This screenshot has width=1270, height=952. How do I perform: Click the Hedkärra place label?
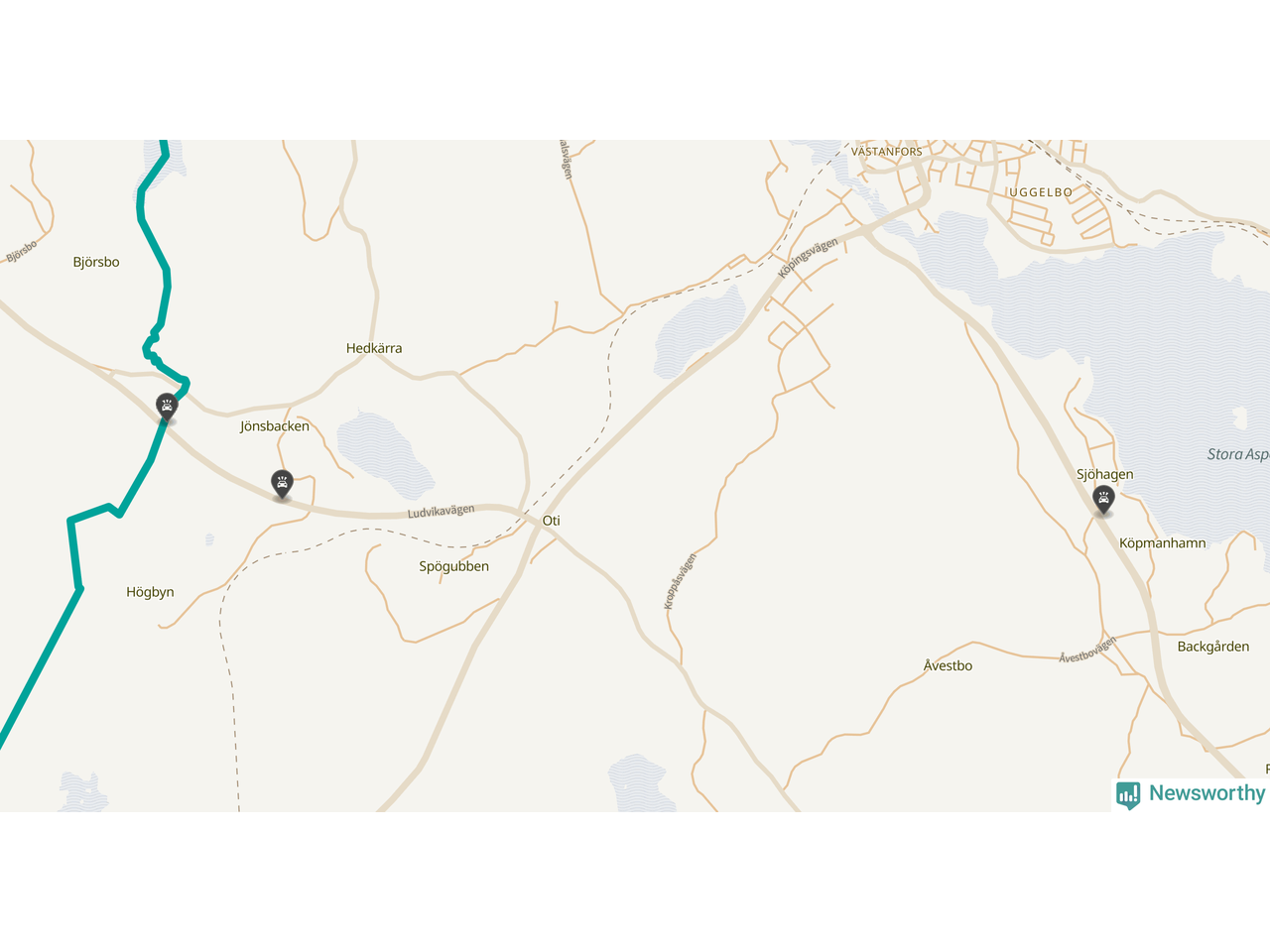374,348
